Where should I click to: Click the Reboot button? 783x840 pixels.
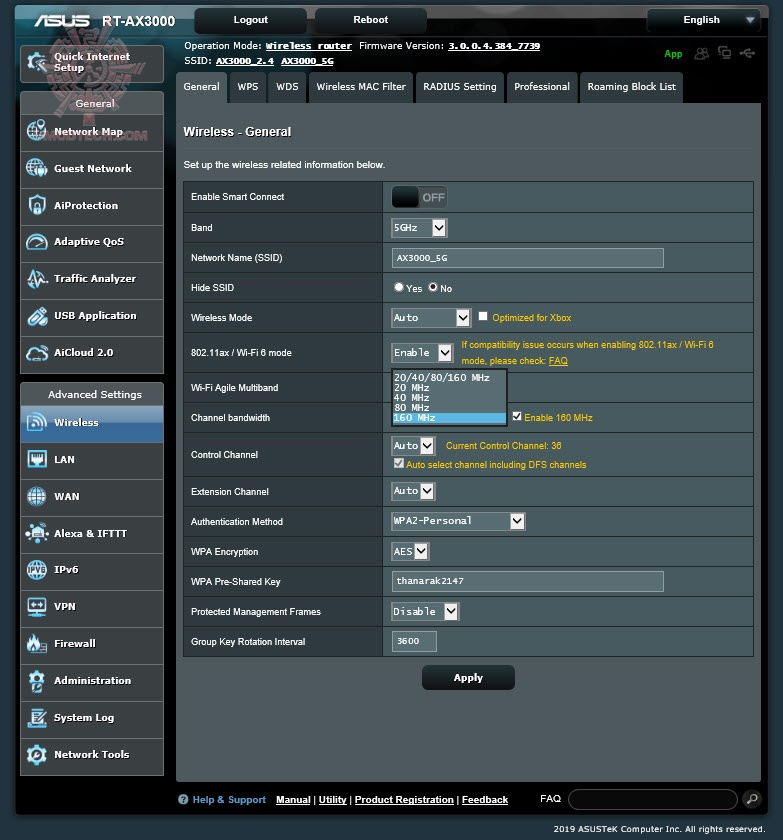tap(371, 20)
